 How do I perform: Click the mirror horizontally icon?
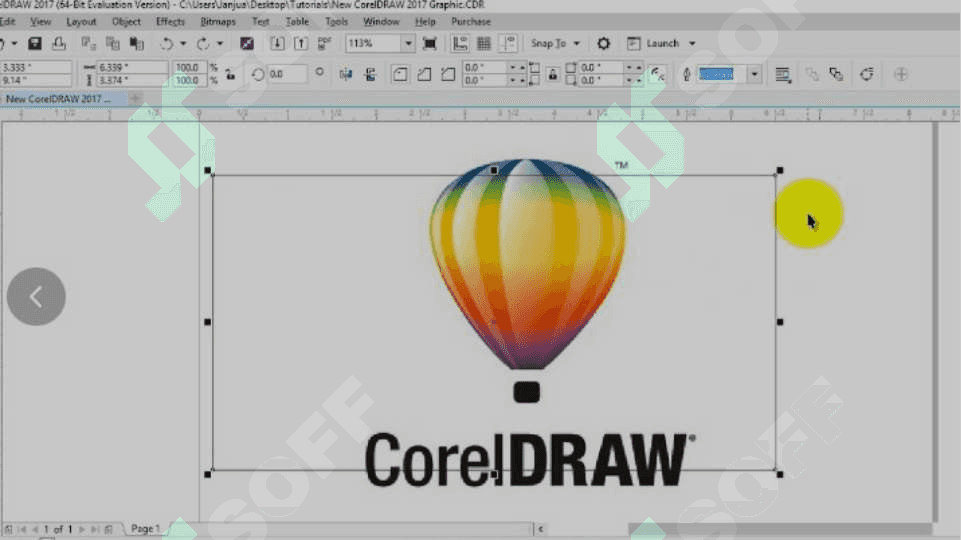point(346,74)
